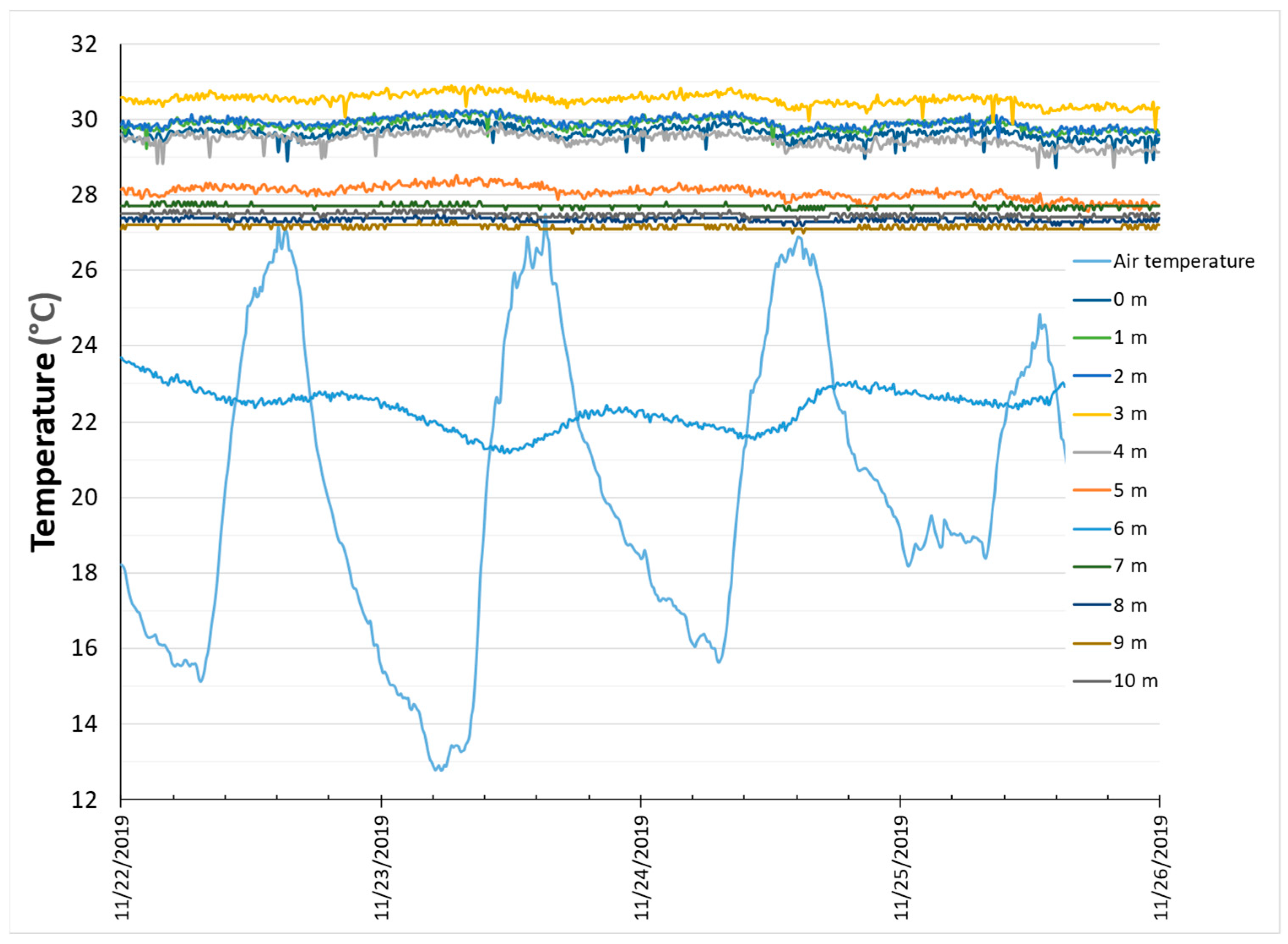Screen dimensions: 1288x944
Task: Click the 2 m legend line swatch
Action: [x=1092, y=376]
